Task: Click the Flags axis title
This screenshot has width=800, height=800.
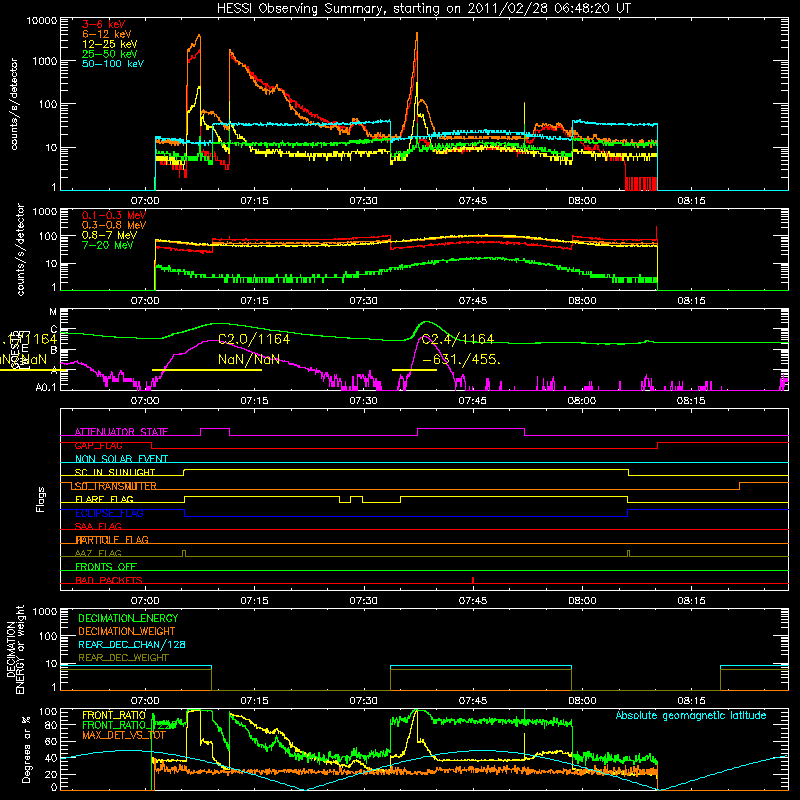Action: click(x=40, y=499)
